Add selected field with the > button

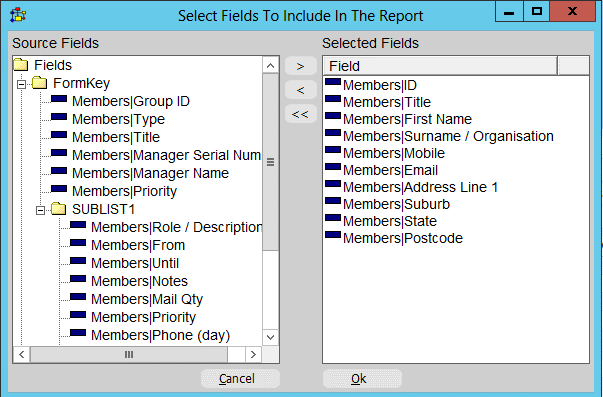tap(301, 66)
